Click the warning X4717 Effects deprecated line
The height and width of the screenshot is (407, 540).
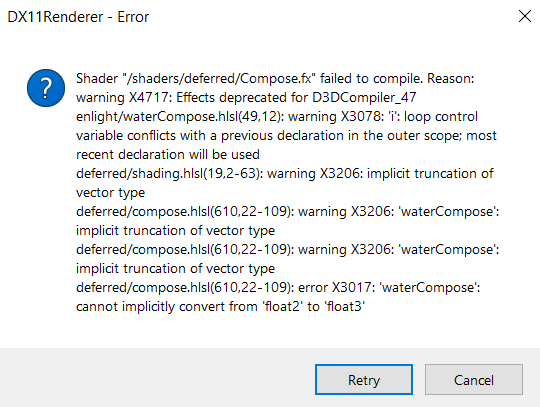click(x=246, y=97)
